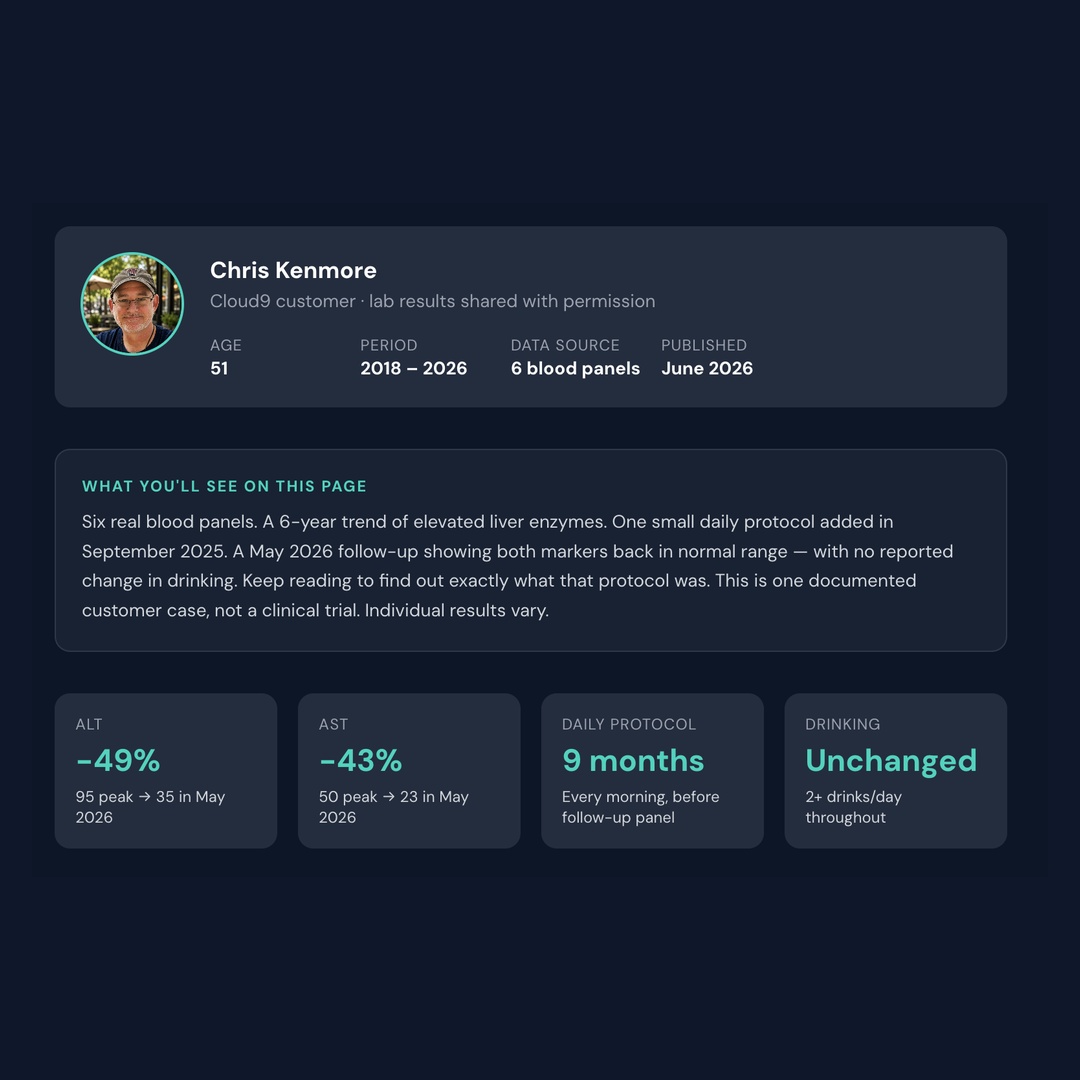This screenshot has width=1080, height=1080.
Task: Click the Cloud9 customer subtitle text
Action: [x=432, y=301]
